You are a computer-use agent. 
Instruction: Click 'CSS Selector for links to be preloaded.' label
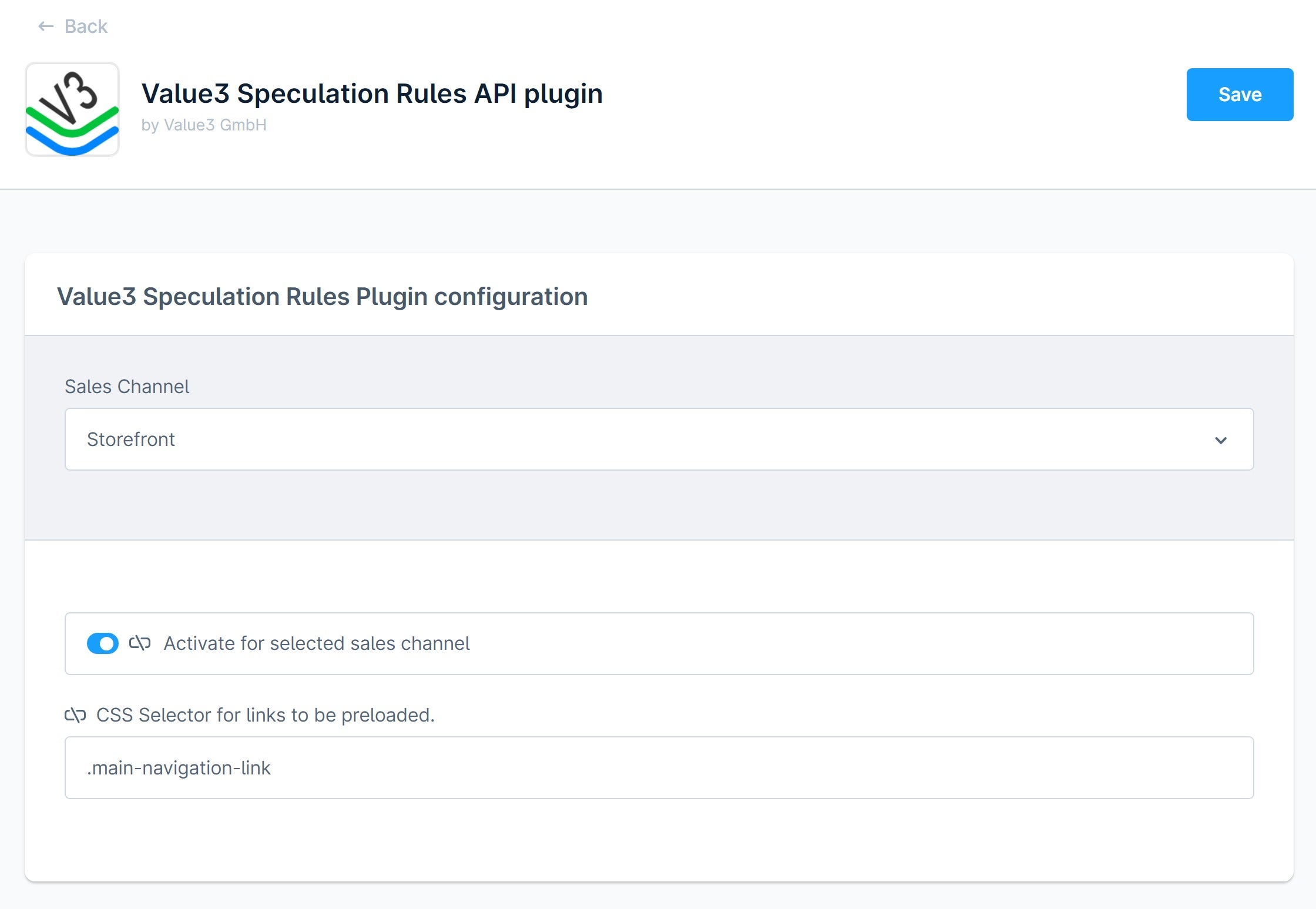[266, 715]
